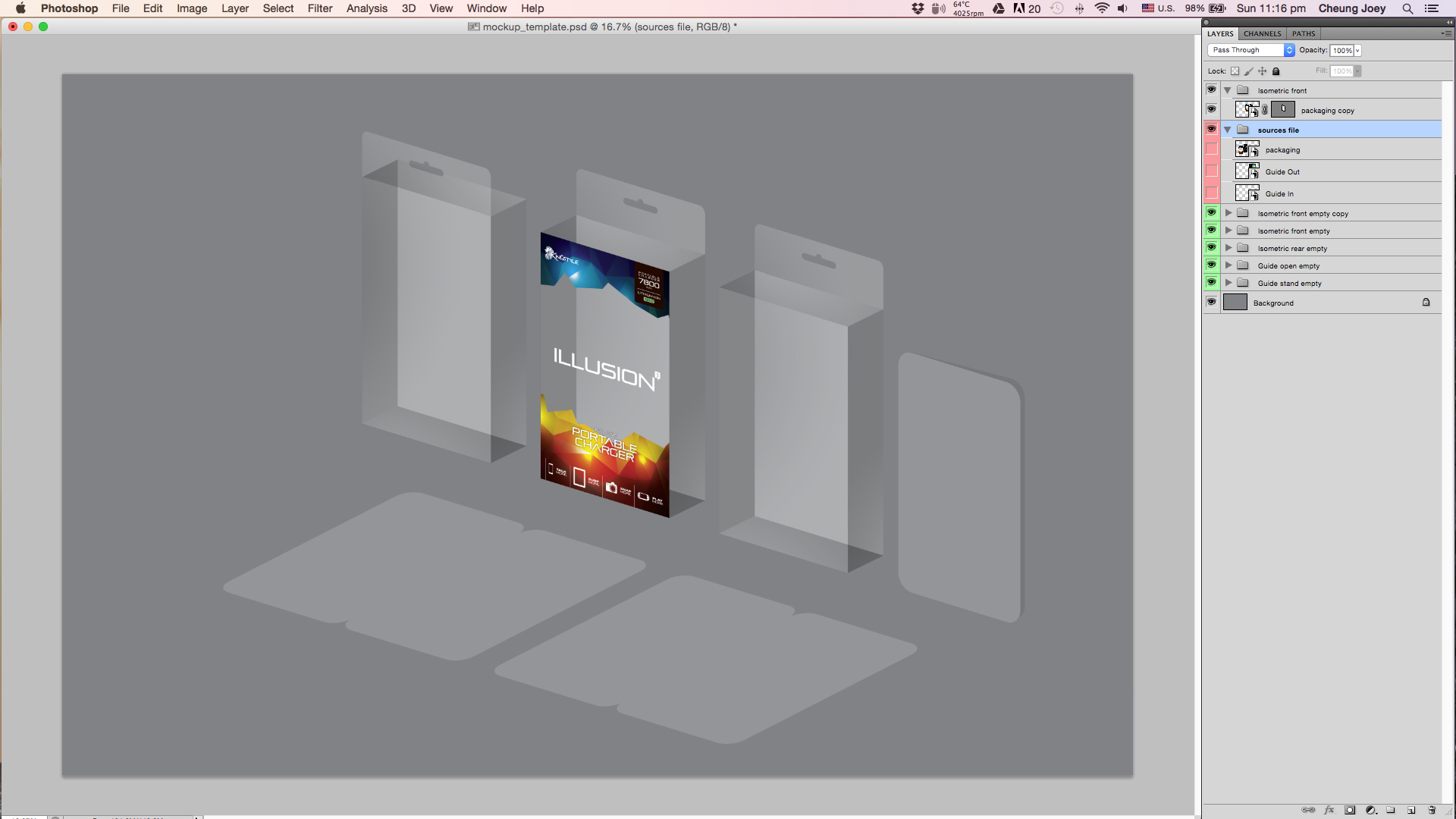
Task: Switch to the Paths tab
Action: click(1304, 33)
